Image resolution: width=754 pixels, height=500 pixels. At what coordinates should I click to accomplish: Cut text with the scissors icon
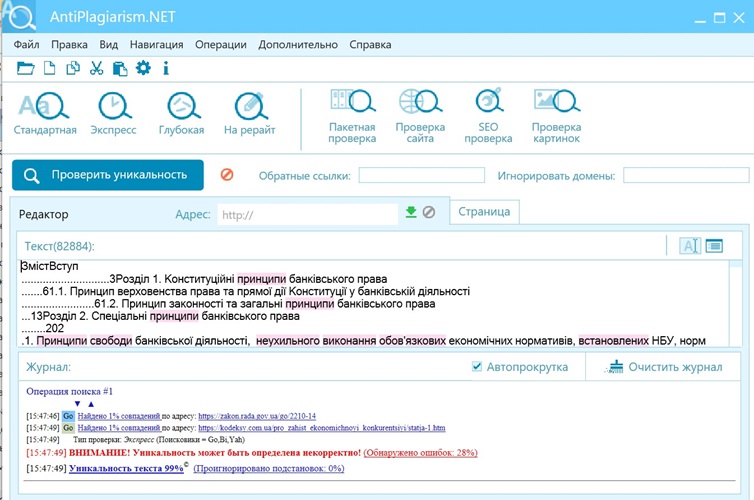click(x=97, y=68)
